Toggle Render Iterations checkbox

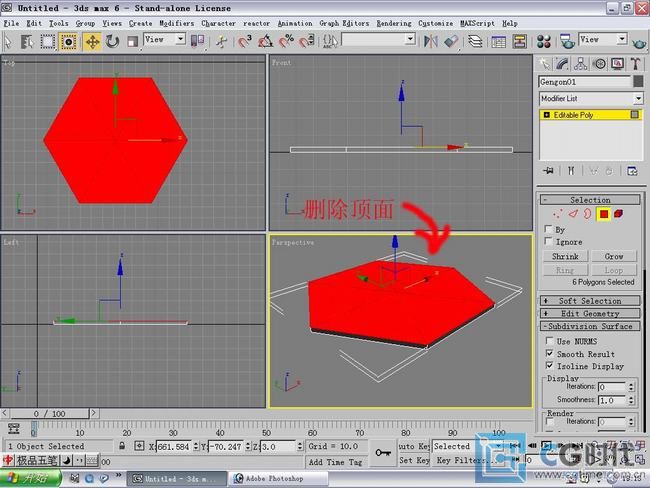tap(550, 422)
